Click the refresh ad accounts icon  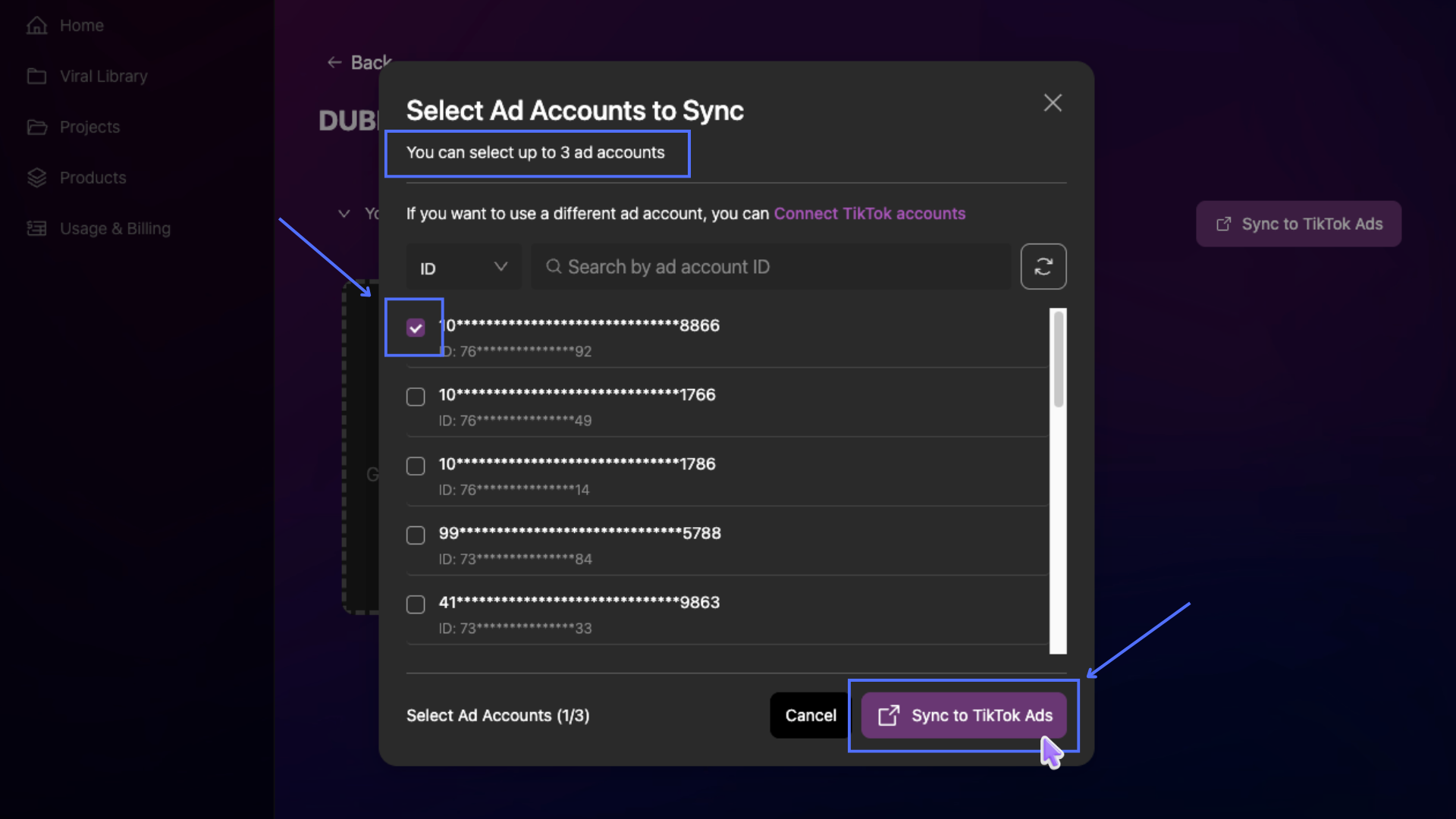click(x=1043, y=267)
